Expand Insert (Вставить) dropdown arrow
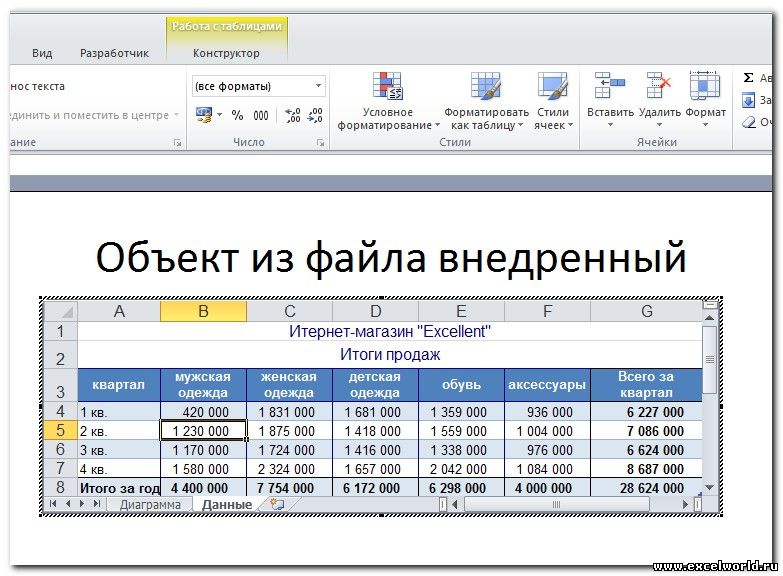Image resolution: width=783 pixels, height=576 pixels. [x=610, y=125]
